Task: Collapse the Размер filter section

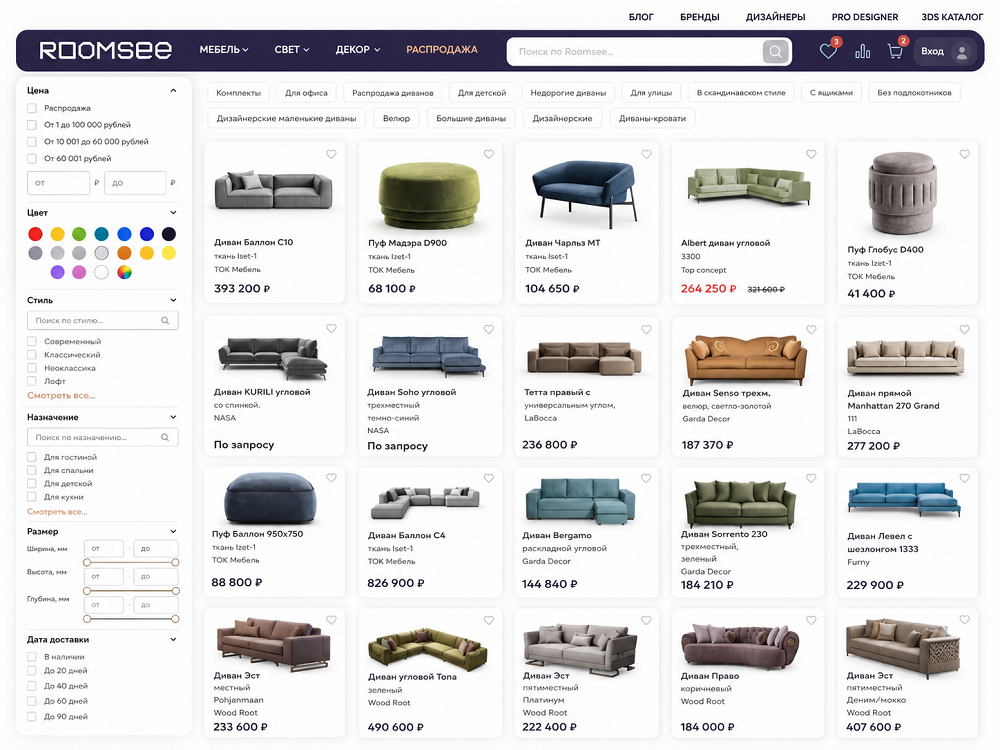Action: tap(173, 531)
